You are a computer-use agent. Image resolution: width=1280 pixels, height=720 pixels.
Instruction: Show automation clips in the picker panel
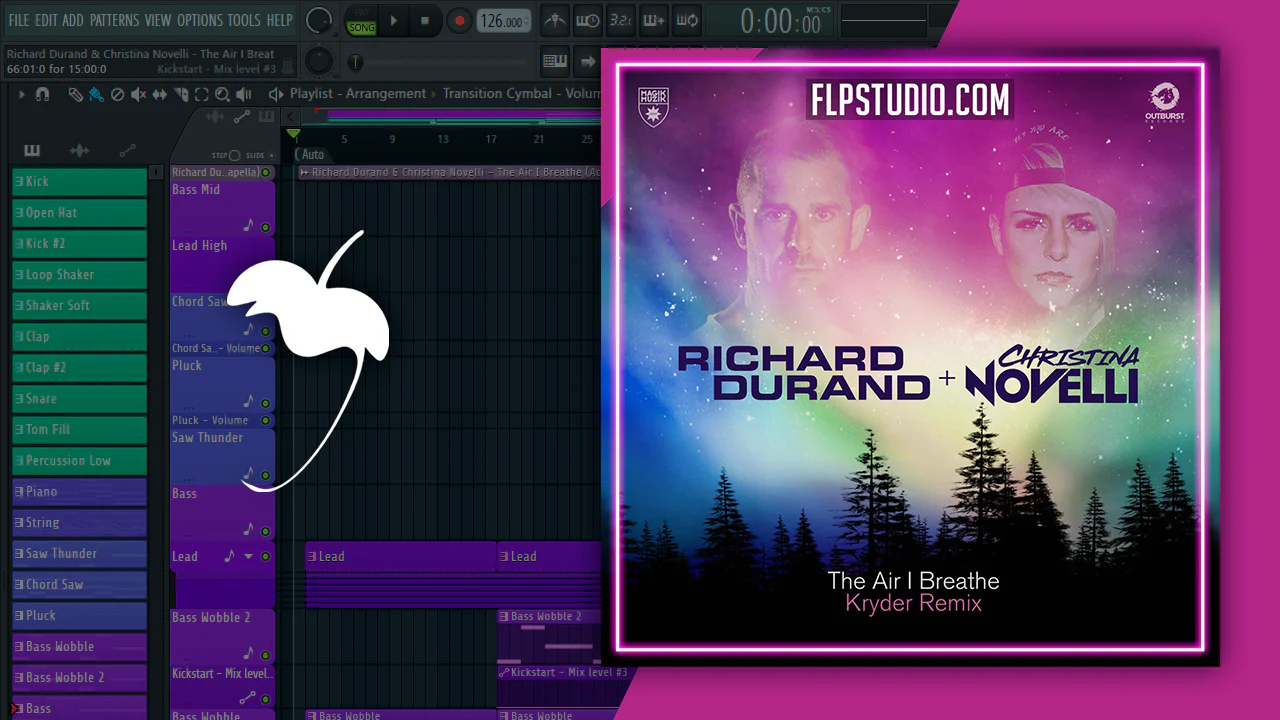pyautogui.click(x=127, y=150)
